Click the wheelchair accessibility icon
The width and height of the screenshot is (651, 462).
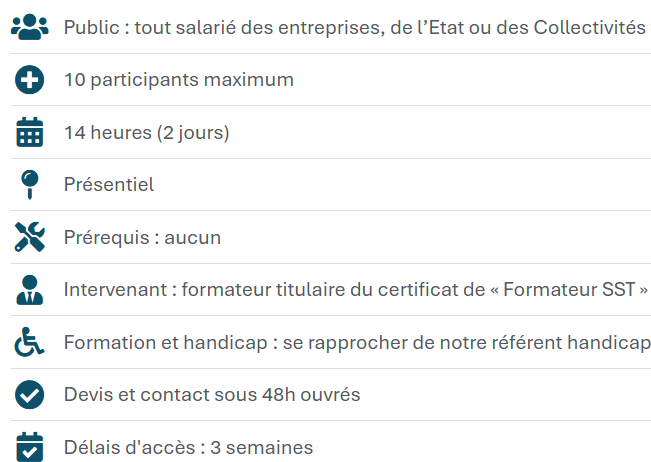[30, 342]
